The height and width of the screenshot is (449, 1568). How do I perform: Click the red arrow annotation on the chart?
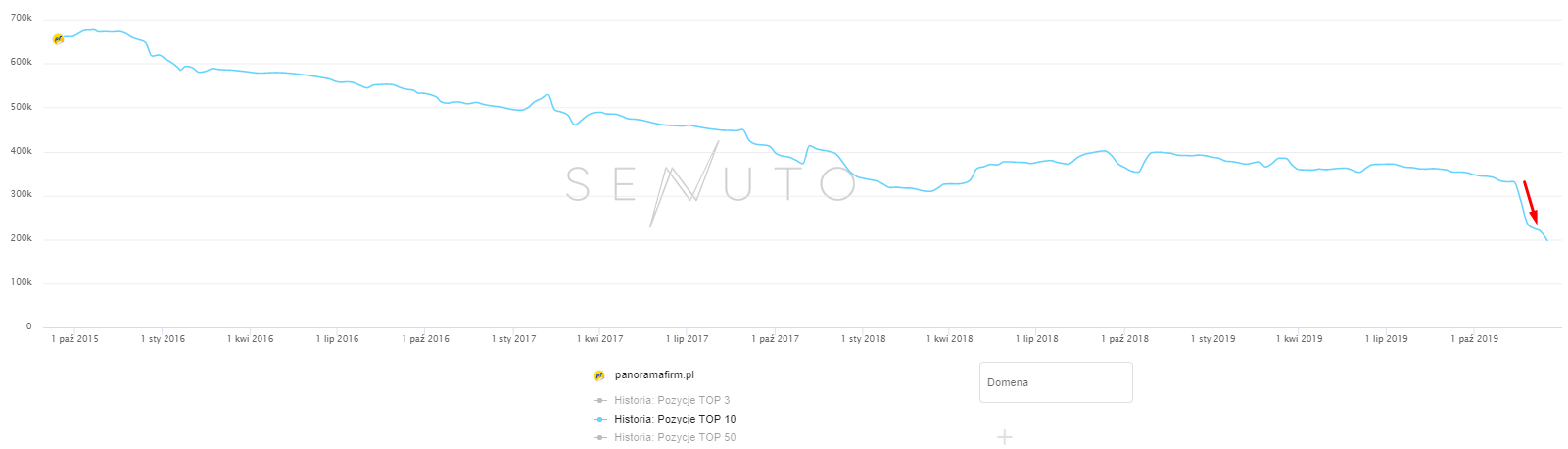point(1530,202)
